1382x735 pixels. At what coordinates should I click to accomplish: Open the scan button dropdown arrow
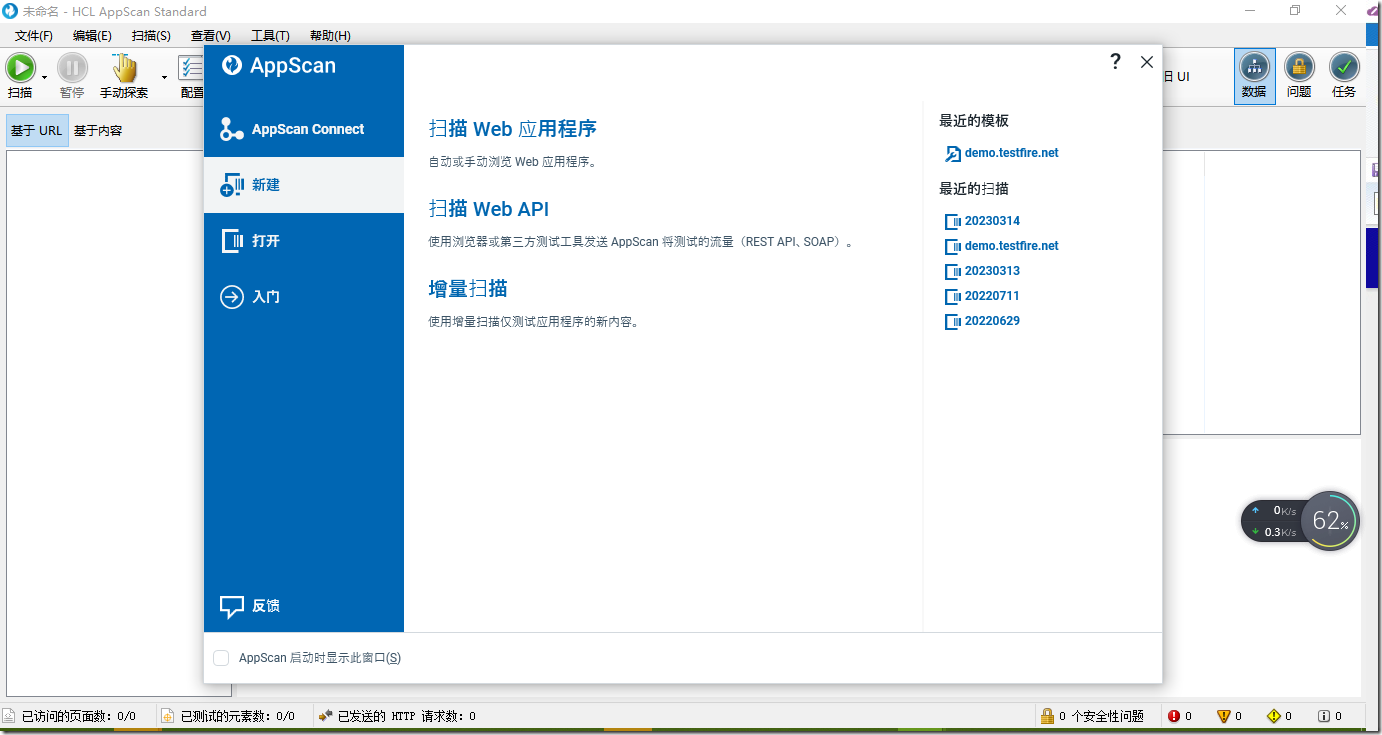point(44,78)
